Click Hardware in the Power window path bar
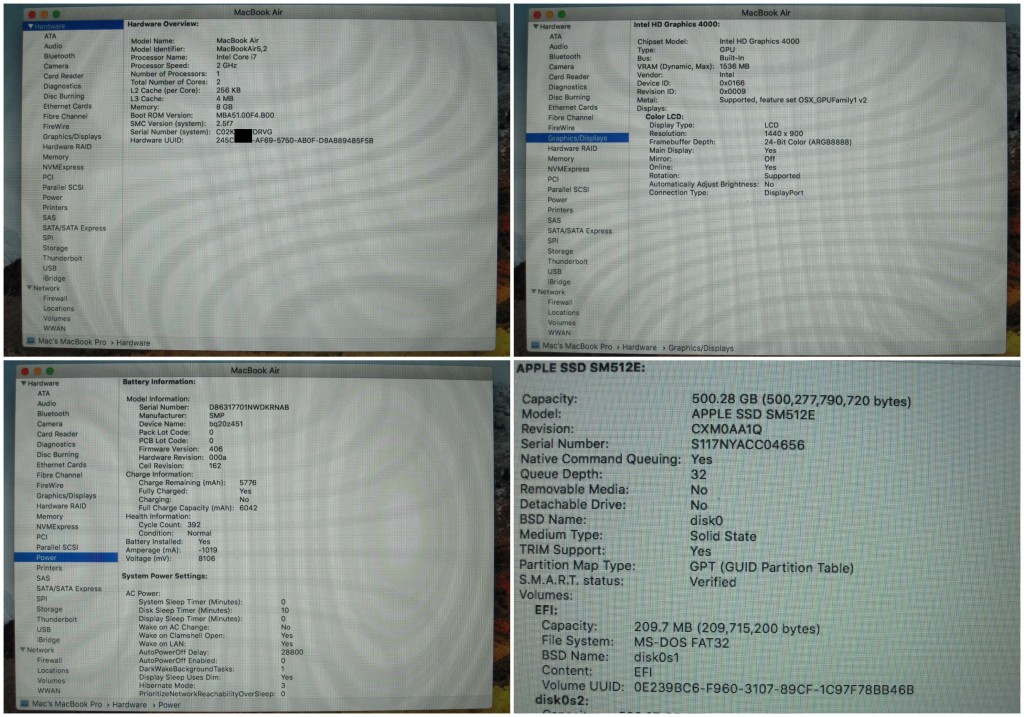Image resolution: width=1024 pixels, height=717 pixels. [x=129, y=705]
